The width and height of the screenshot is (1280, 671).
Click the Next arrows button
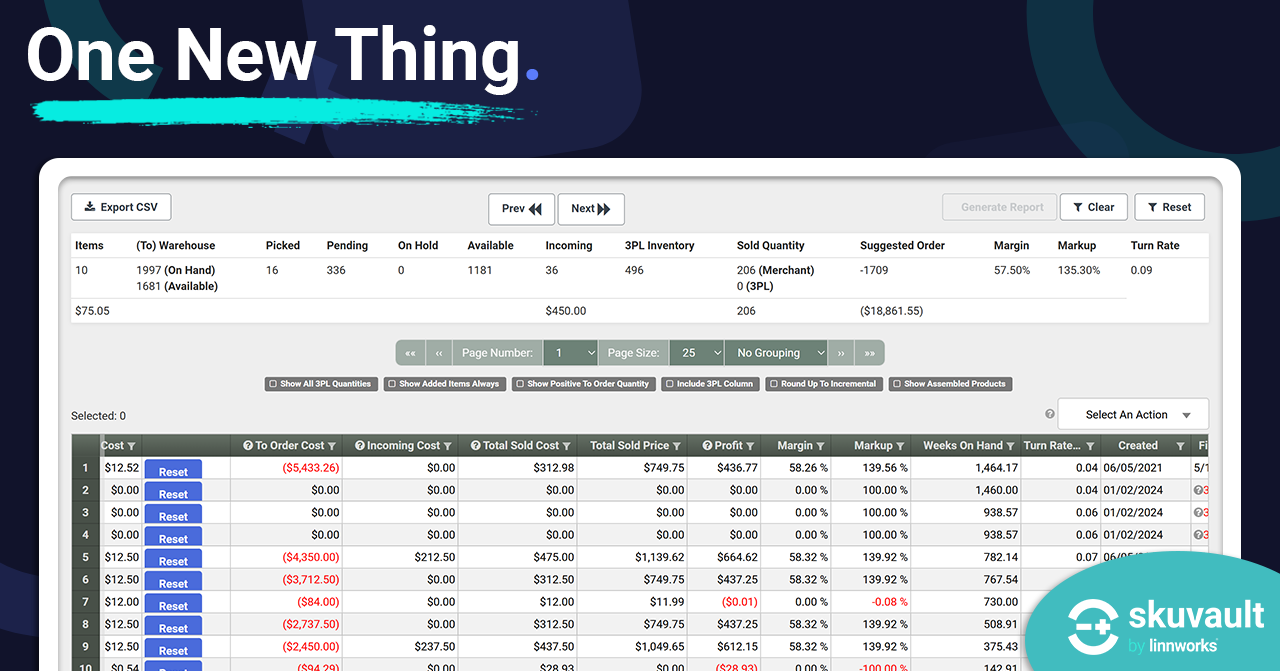click(x=590, y=209)
